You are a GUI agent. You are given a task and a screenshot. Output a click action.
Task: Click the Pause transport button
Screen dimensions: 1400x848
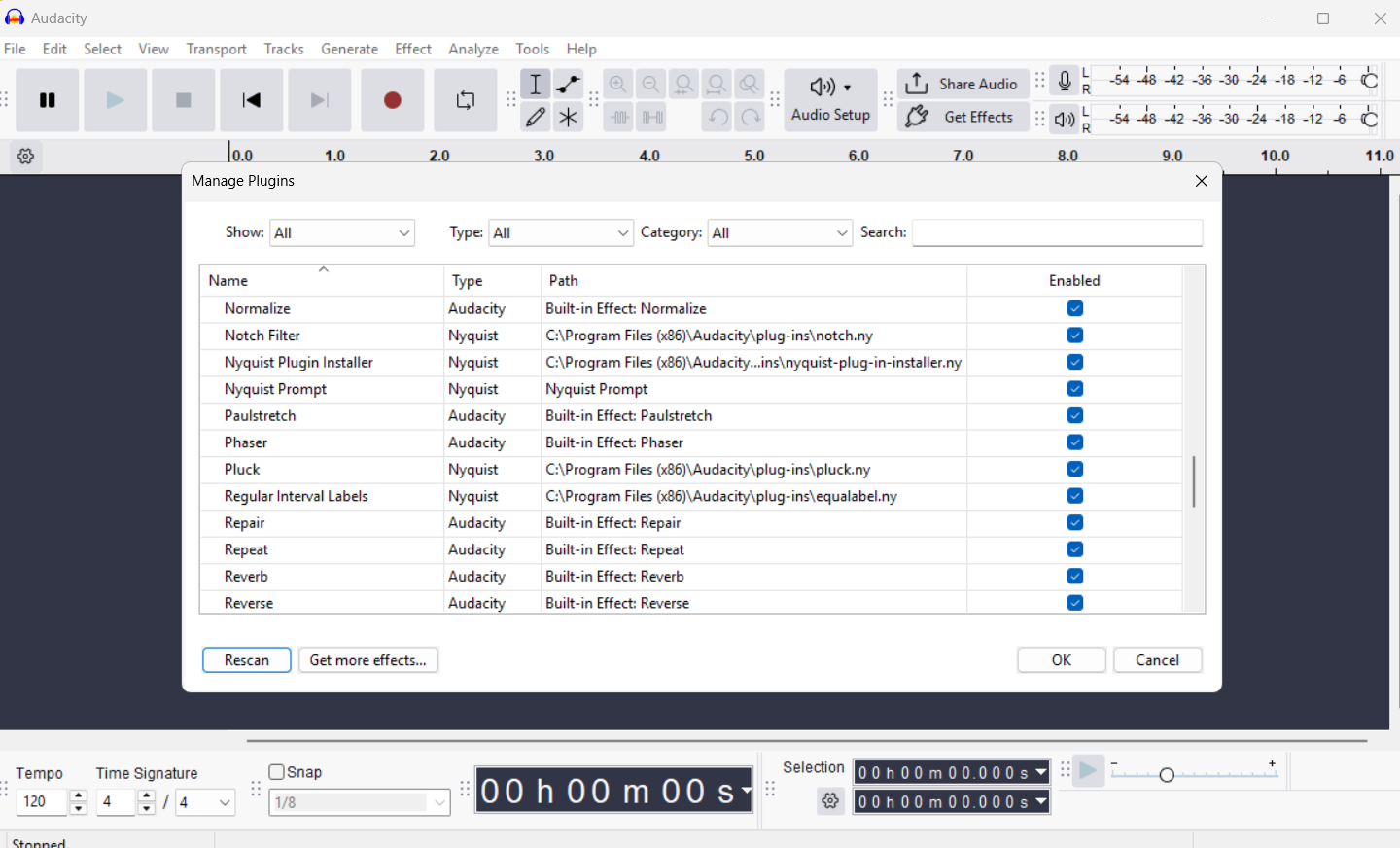tap(48, 100)
